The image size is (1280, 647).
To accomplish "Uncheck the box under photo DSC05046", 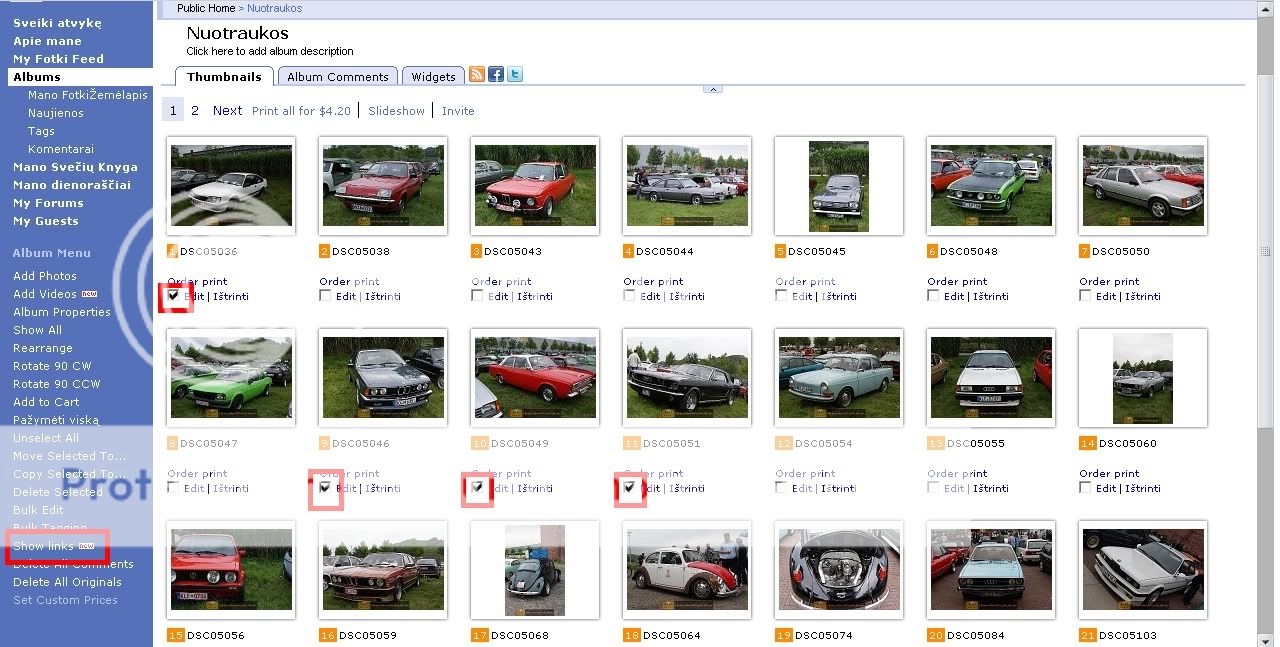I will [x=325, y=488].
